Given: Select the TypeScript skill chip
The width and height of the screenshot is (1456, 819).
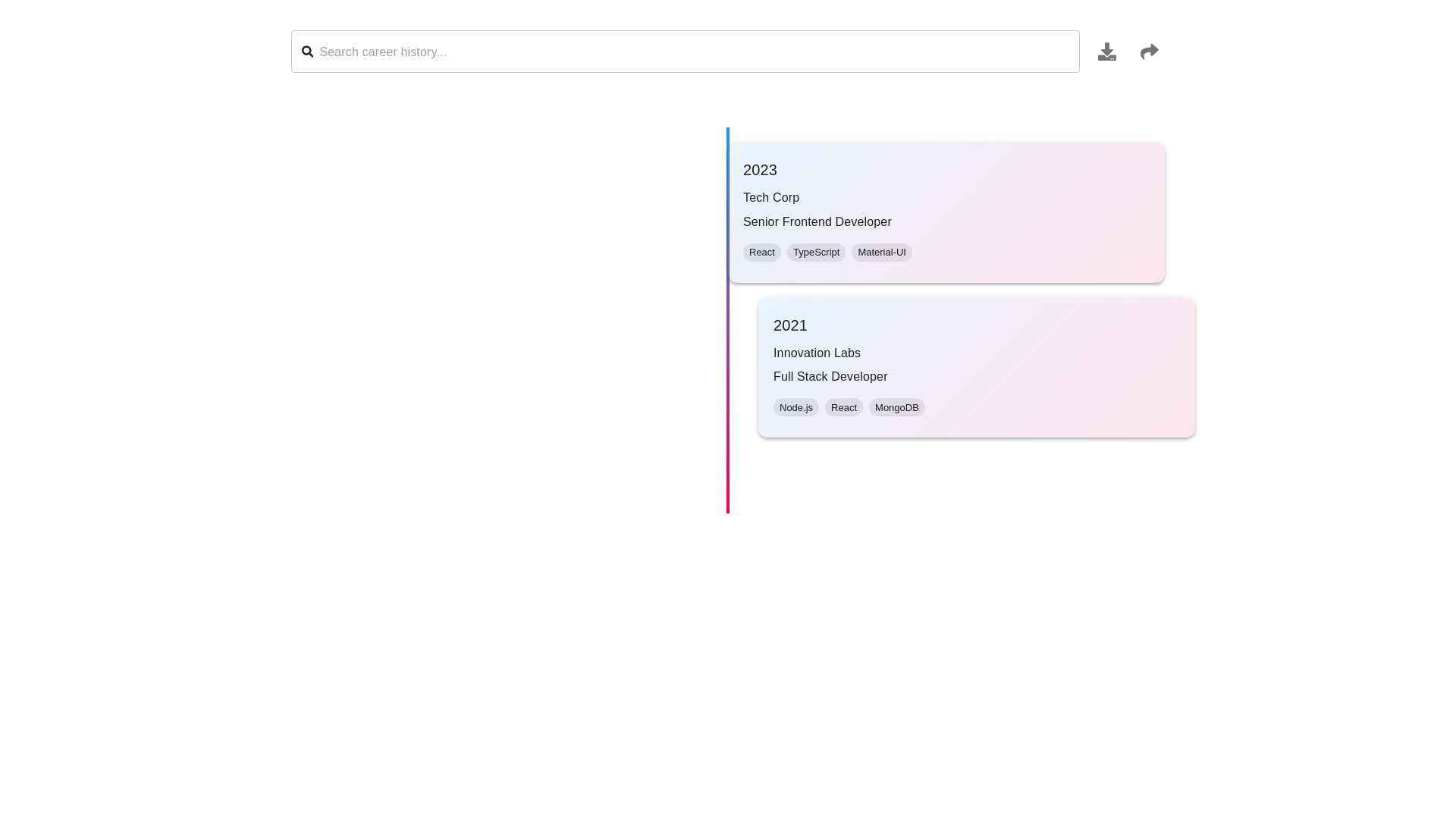Looking at the screenshot, I should 816,252.
